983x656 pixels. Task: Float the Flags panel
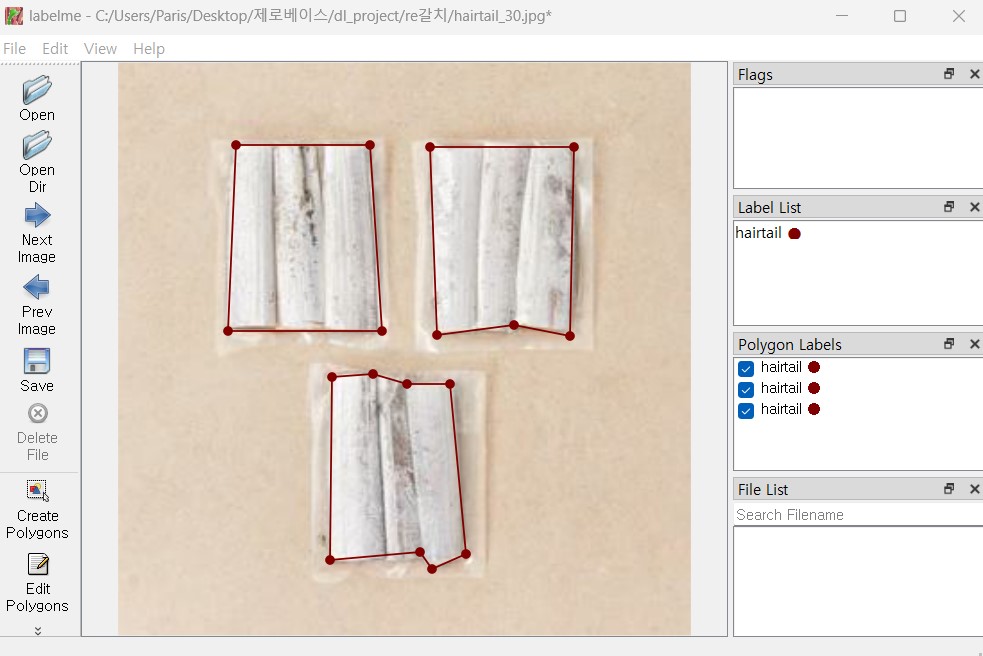pyautogui.click(x=949, y=74)
